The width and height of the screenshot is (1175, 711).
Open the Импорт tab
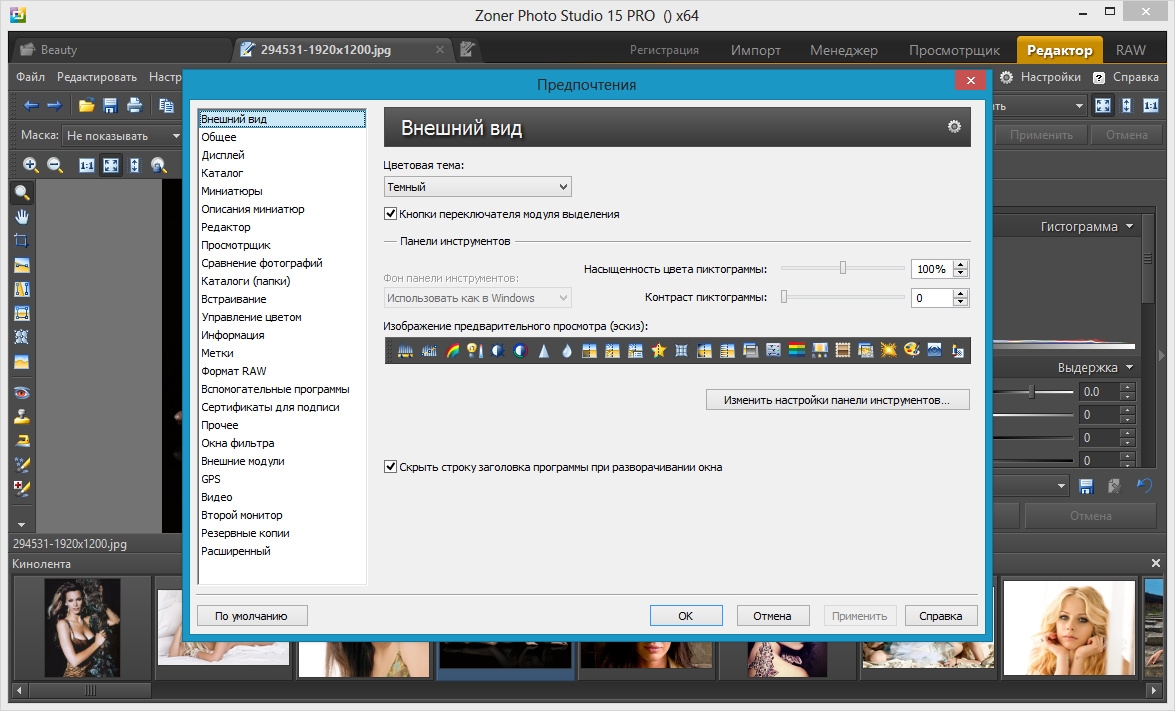click(x=755, y=50)
